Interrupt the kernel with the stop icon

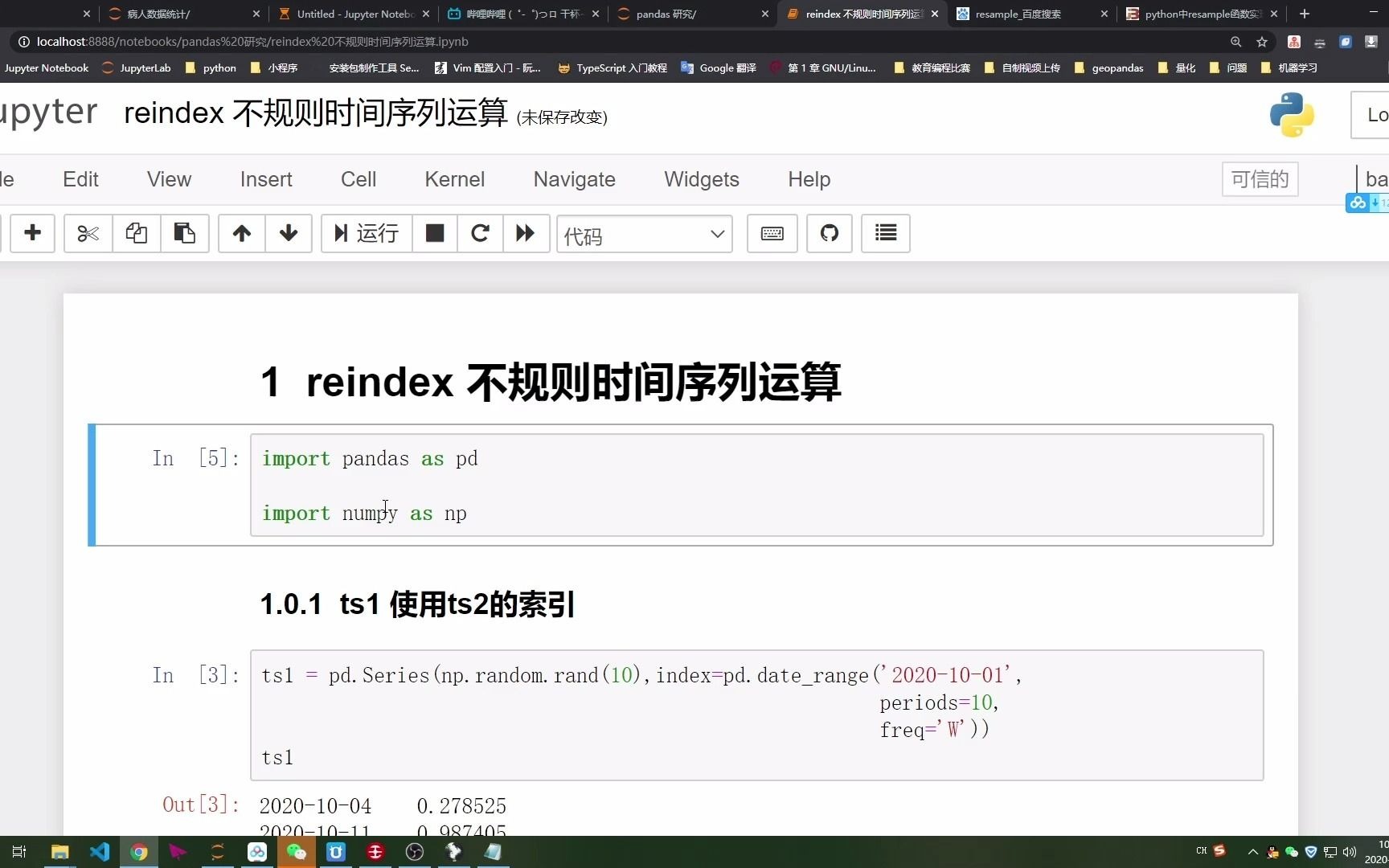(x=435, y=233)
